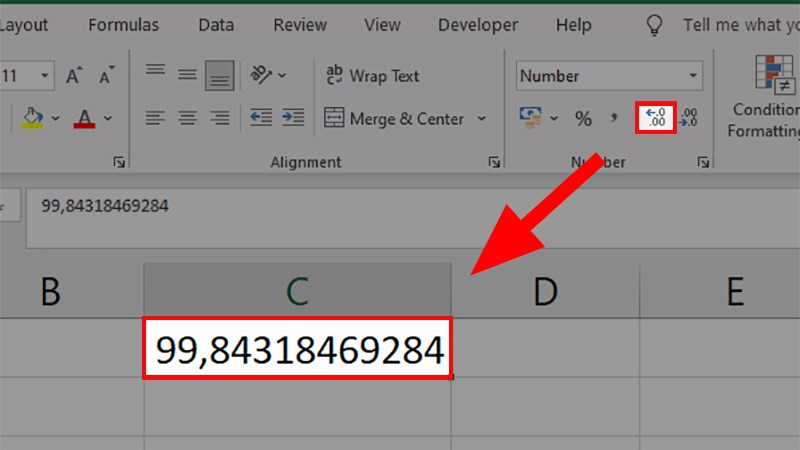This screenshot has height=450, width=800.
Task: Click the Decrease Decimal button
Action: tap(688, 118)
